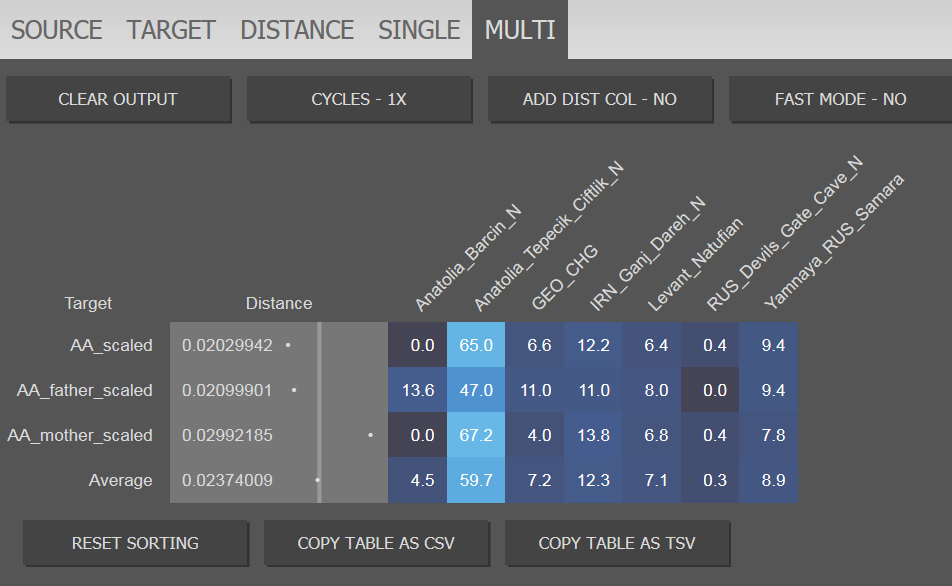Viewport: 952px width, 586px height.
Task: Click the 6.4 cell for AA_scaled
Action: click(651, 345)
